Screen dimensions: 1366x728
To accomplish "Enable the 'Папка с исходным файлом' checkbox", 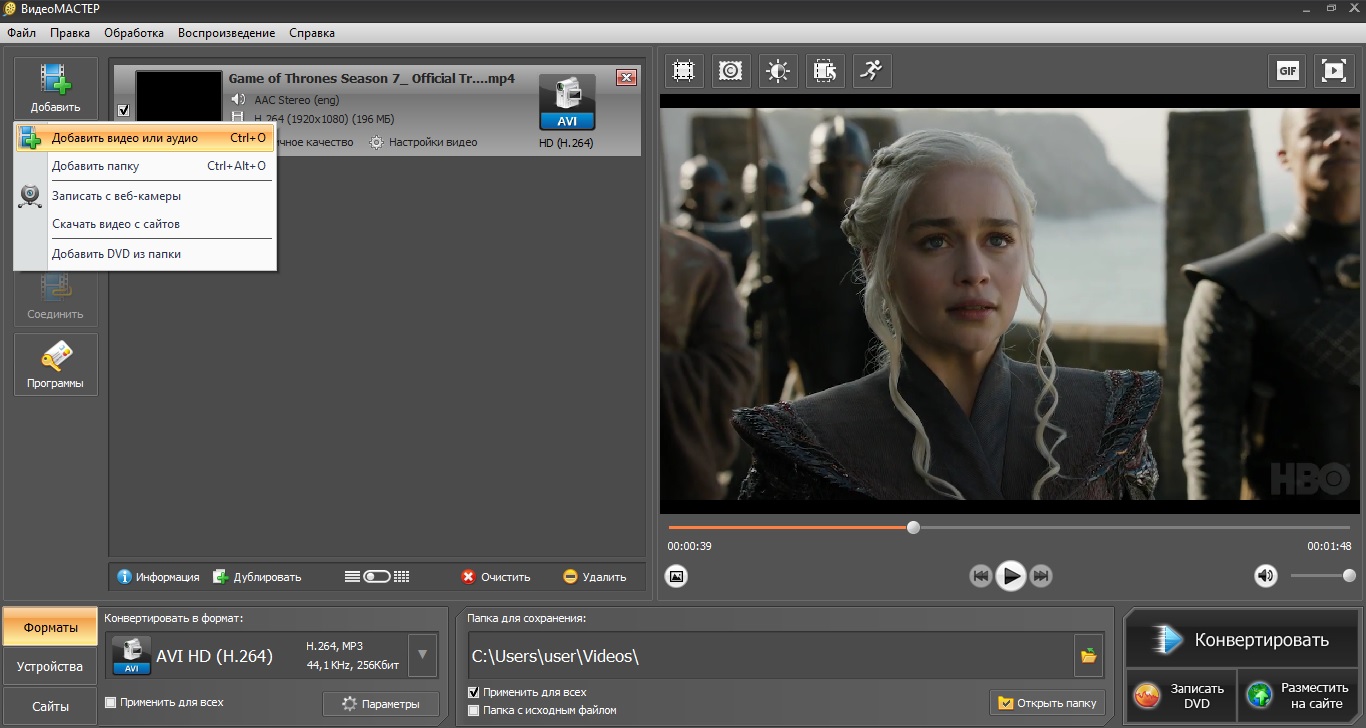I will coord(474,710).
